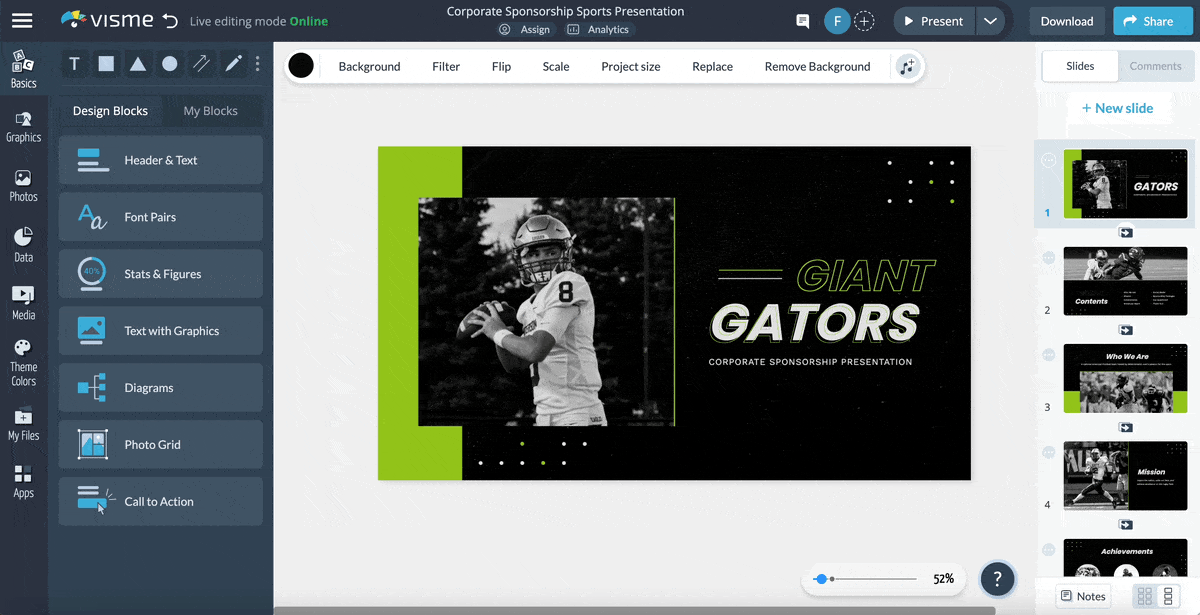Image resolution: width=1200 pixels, height=615 pixels.
Task: Open more shape tools options
Action: (x=258, y=64)
